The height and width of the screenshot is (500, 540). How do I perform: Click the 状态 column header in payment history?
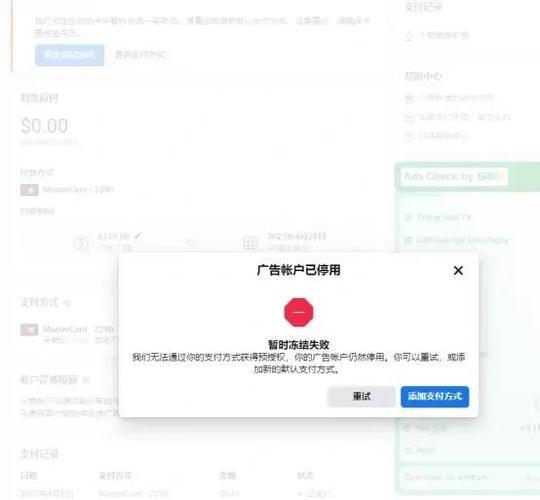(x=305, y=476)
